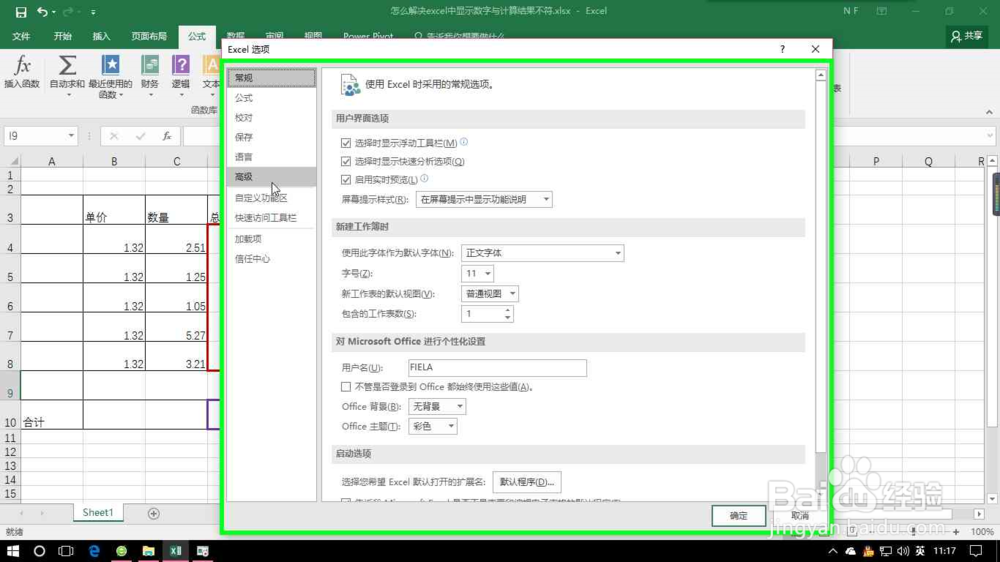Click the 加载项 category
The width and height of the screenshot is (1000, 562).
click(272, 239)
